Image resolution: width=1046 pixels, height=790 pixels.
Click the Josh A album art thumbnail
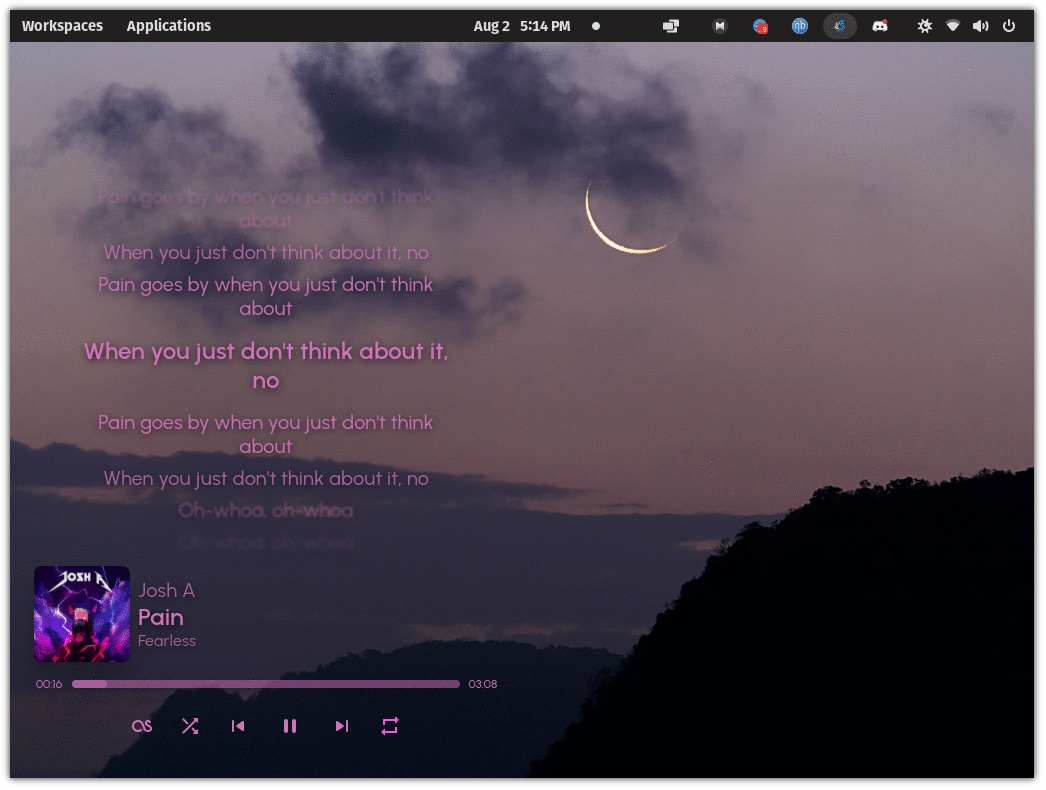click(81, 613)
